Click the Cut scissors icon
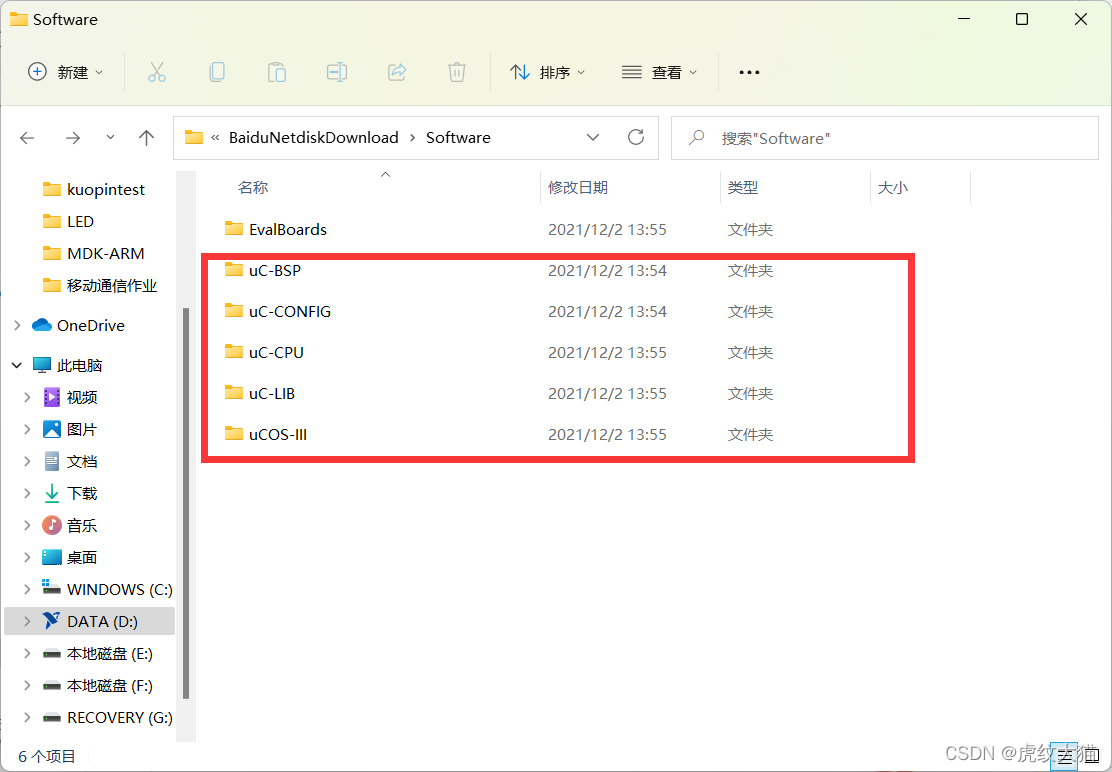The image size is (1112, 772). [157, 72]
